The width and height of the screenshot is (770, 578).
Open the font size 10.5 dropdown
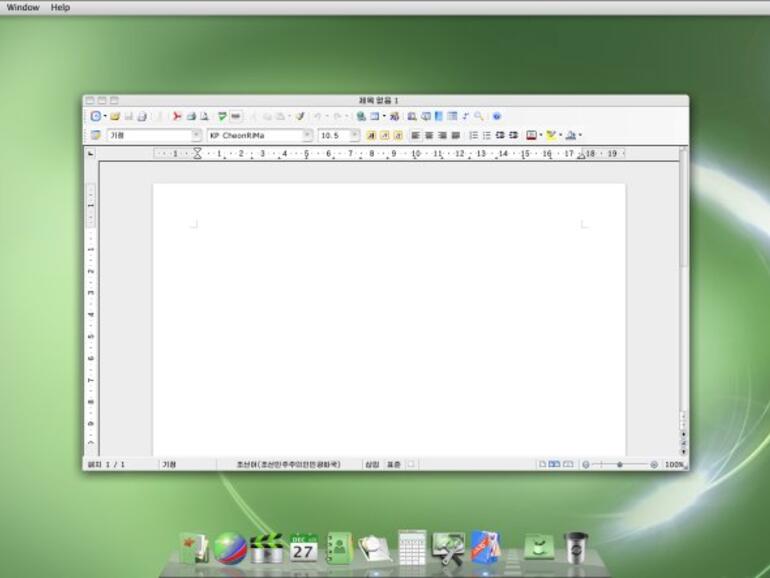pyautogui.click(x=354, y=135)
